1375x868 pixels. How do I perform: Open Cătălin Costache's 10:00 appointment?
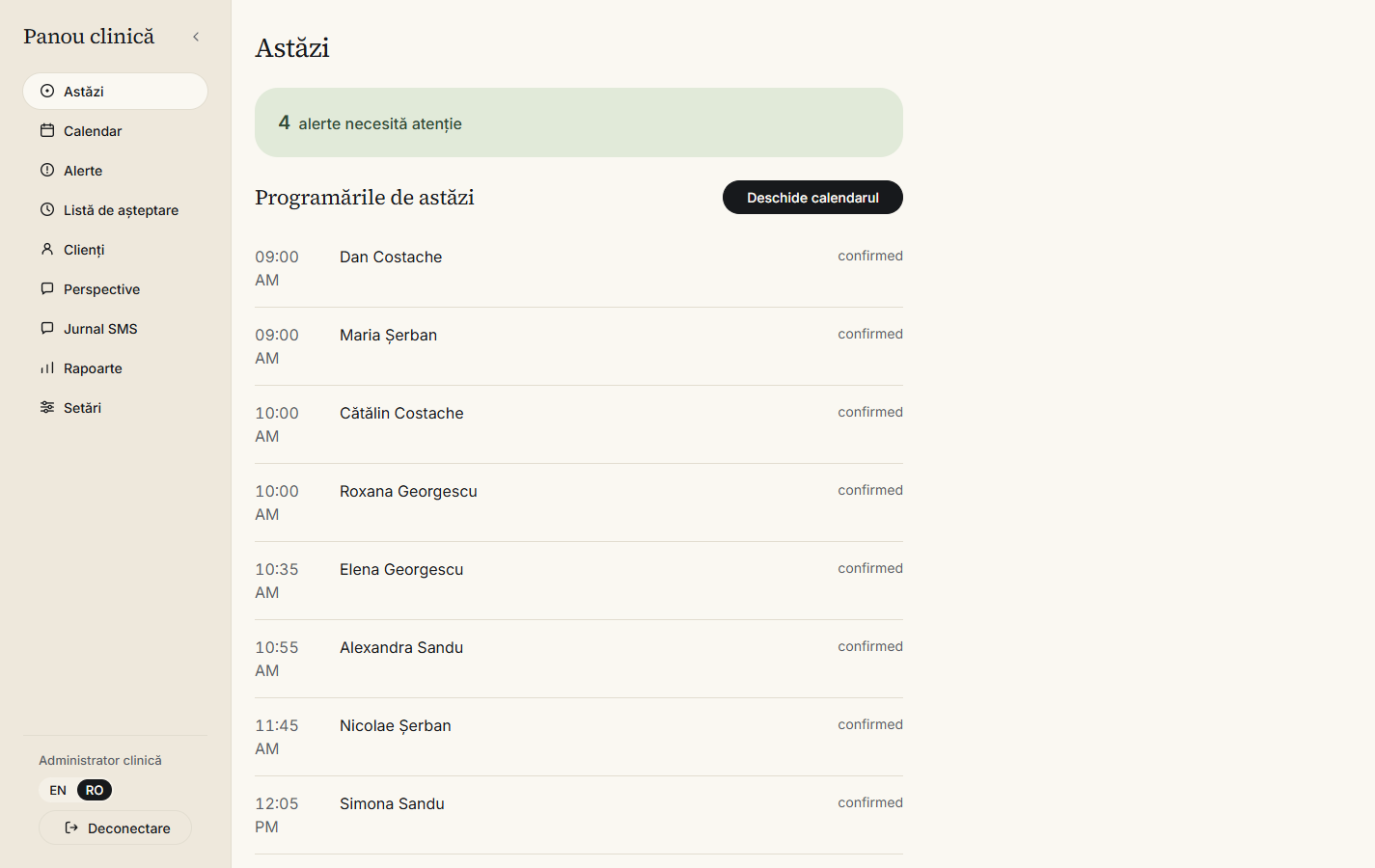[x=579, y=424]
